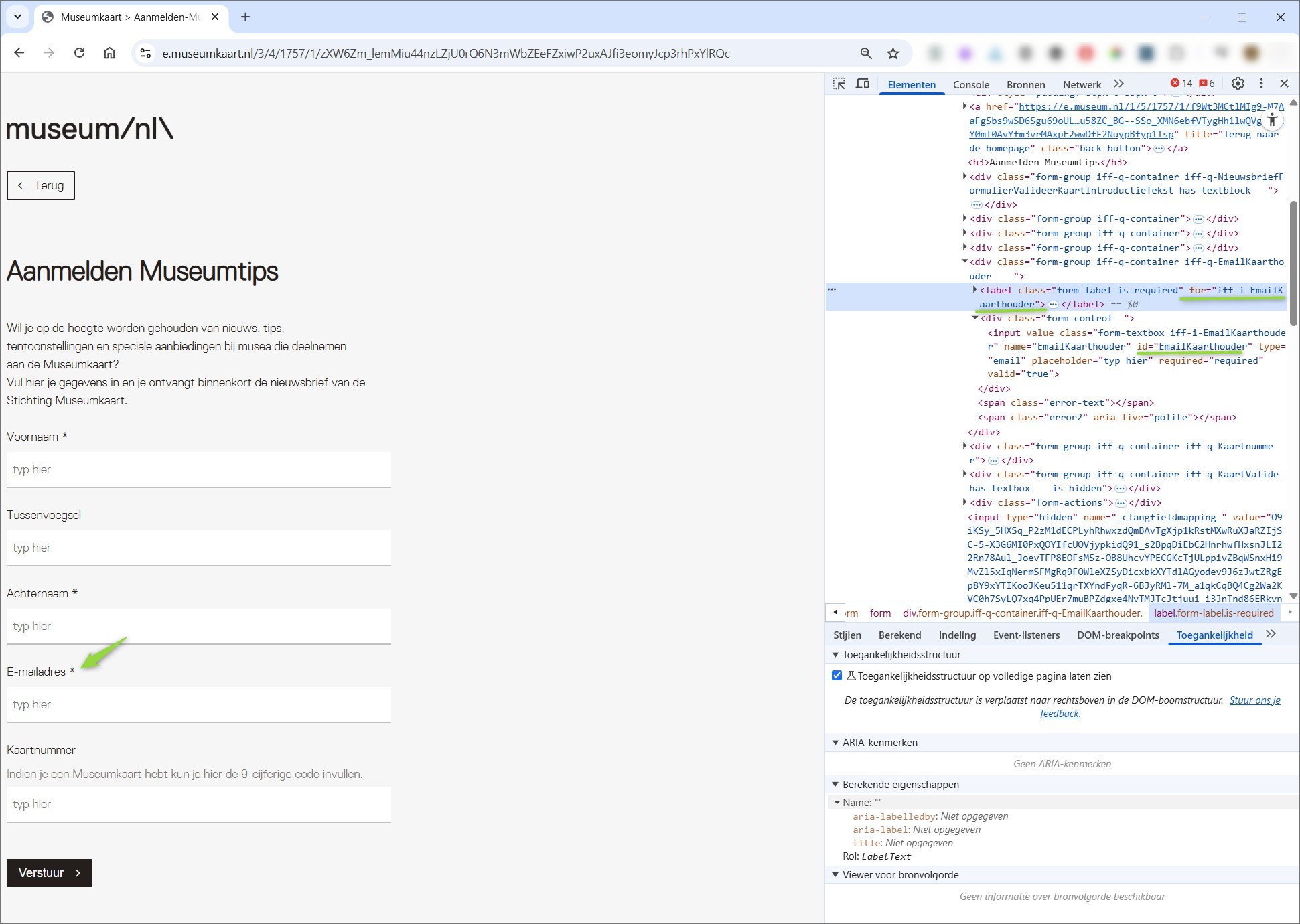
Task: Collapse Viewer voor bronvolgorde section
Action: coord(835,874)
